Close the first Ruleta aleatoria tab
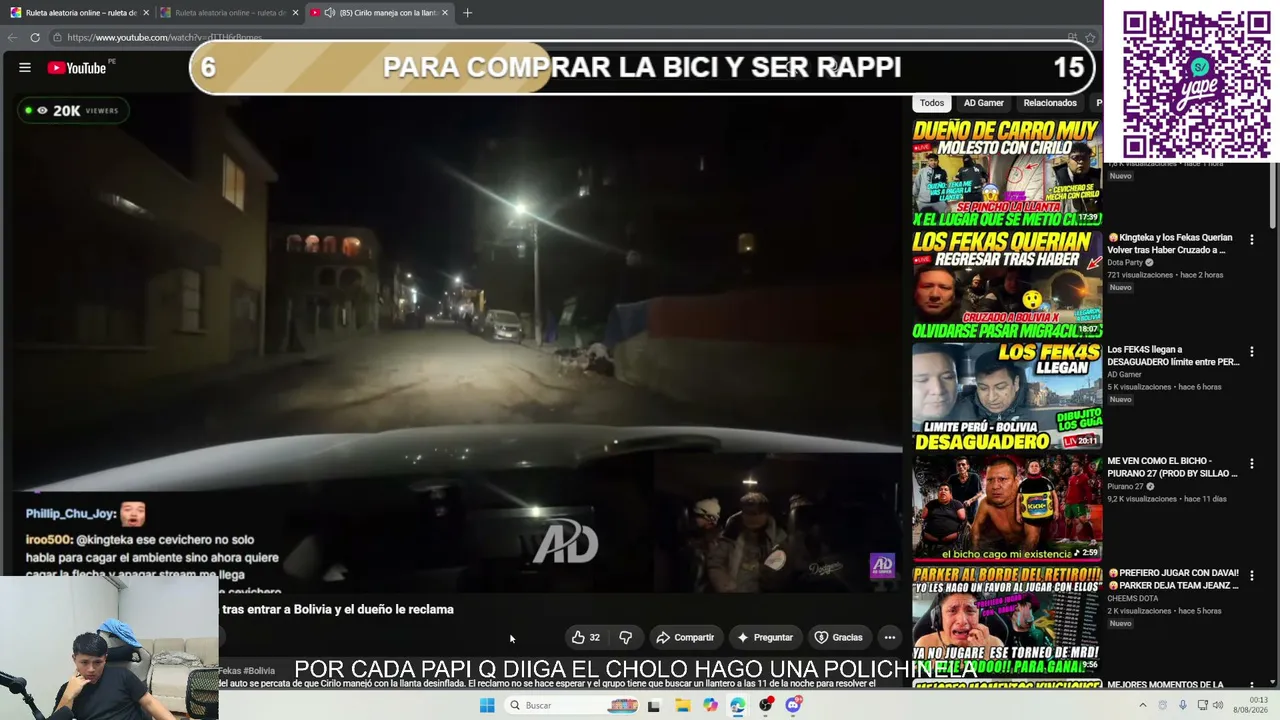Viewport: 1280px width, 720px height. (x=146, y=13)
